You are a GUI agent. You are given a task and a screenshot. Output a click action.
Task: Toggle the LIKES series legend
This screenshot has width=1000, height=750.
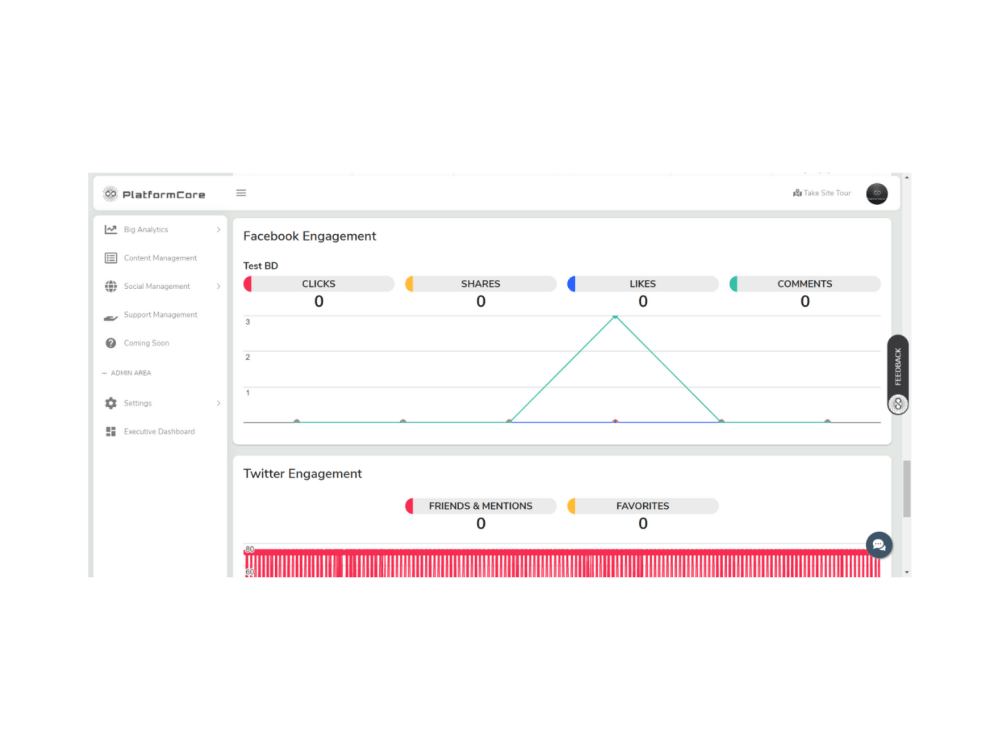click(x=643, y=284)
